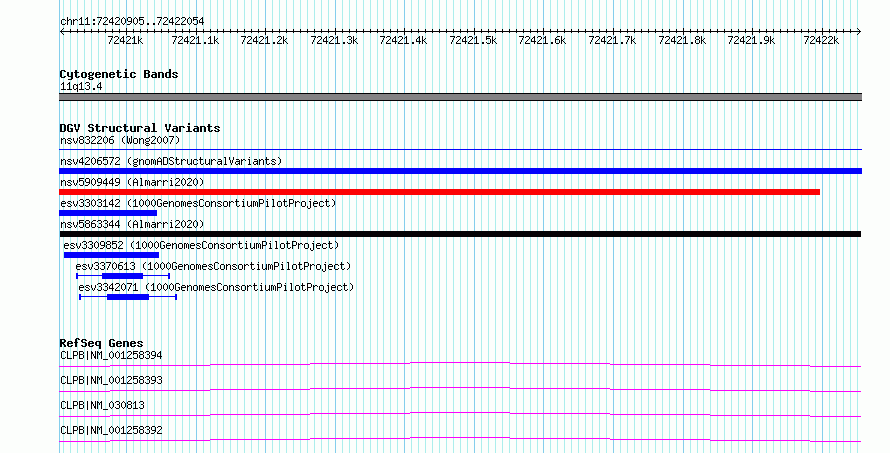The width and height of the screenshot is (890, 453).
Task: Click the Cytogenetic Bands track heading
Action: pyautogui.click(x=119, y=74)
